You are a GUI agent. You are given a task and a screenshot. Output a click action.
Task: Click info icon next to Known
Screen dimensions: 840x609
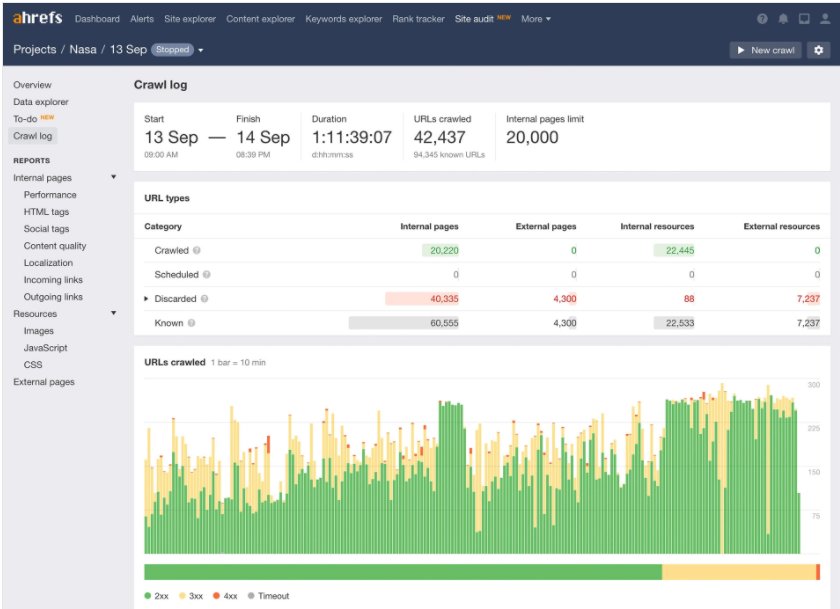pyautogui.click(x=191, y=323)
